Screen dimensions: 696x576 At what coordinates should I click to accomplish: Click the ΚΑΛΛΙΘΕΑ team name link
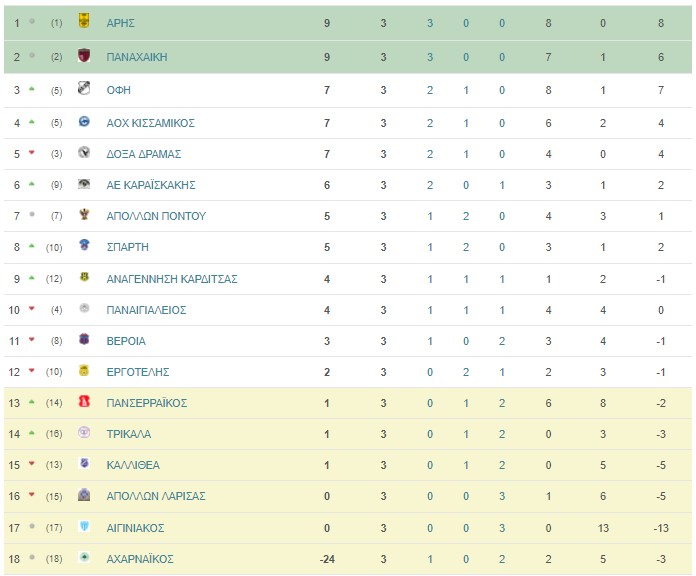(133, 465)
